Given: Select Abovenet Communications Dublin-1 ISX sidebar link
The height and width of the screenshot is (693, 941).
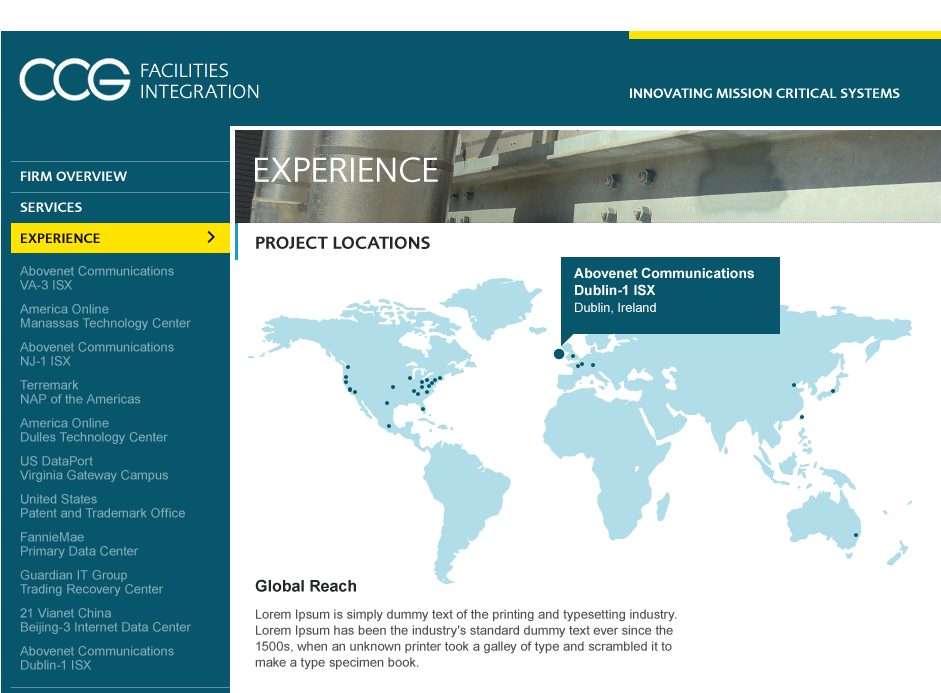Looking at the screenshot, I should tap(96, 658).
